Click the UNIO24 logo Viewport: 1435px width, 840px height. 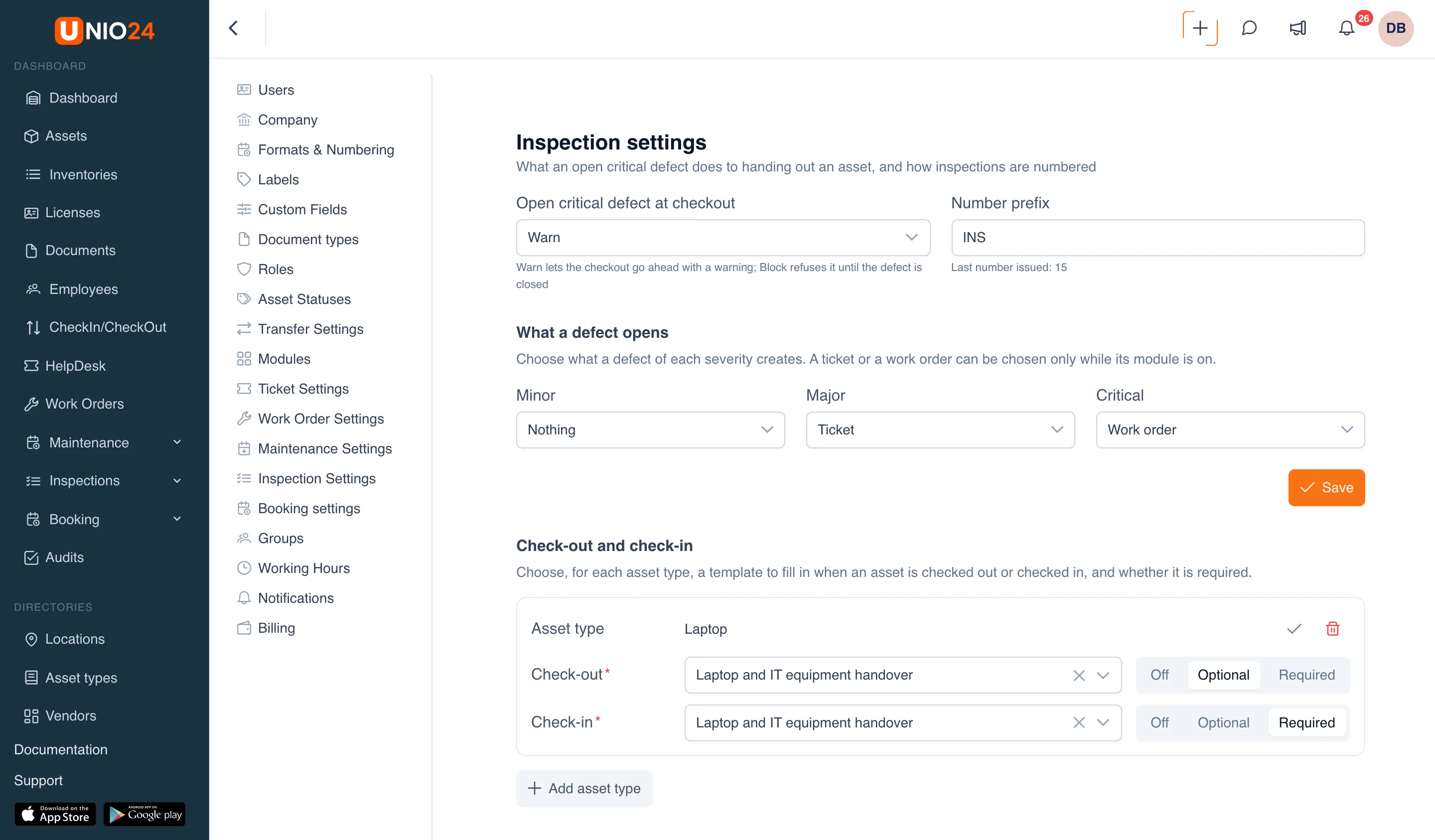tap(104, 30)
